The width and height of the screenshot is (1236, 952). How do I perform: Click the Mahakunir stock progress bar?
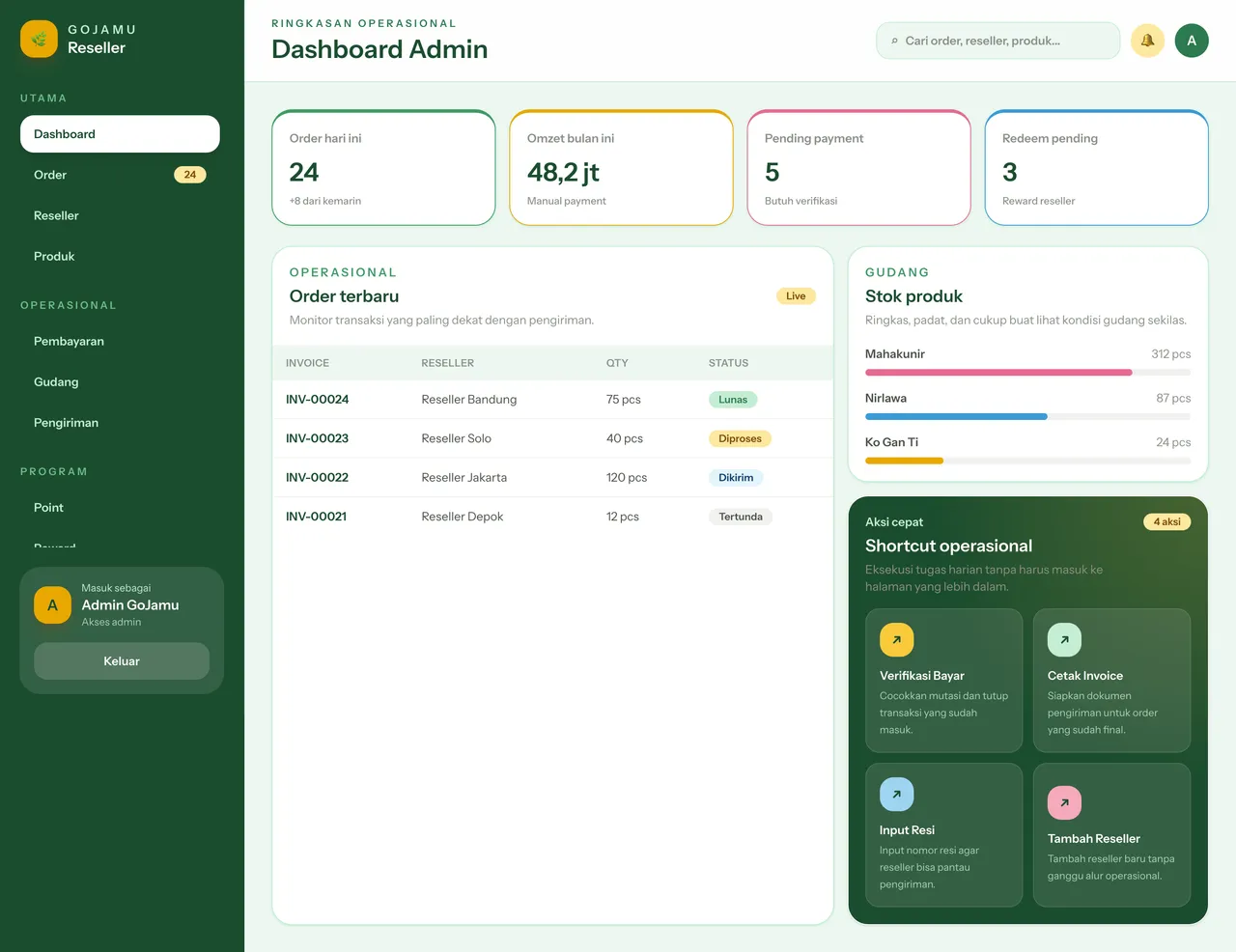click(1027, 372)
